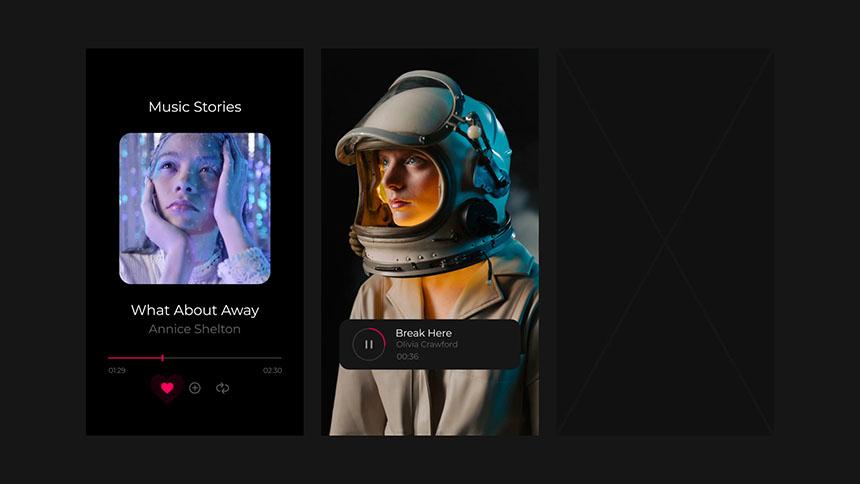Click the Music Stories heading
Viewport: 860px width, 484px height.
pyautogui.click(x=195, y=107)
